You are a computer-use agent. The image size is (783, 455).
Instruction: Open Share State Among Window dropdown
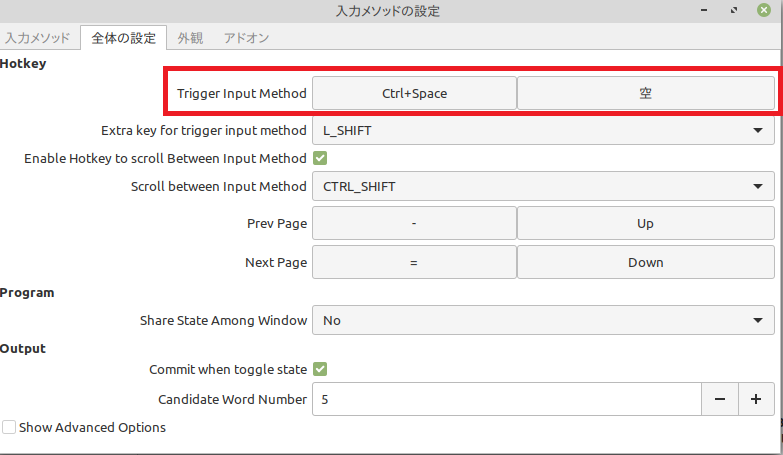pyautogui.click(x=543, y=320)
